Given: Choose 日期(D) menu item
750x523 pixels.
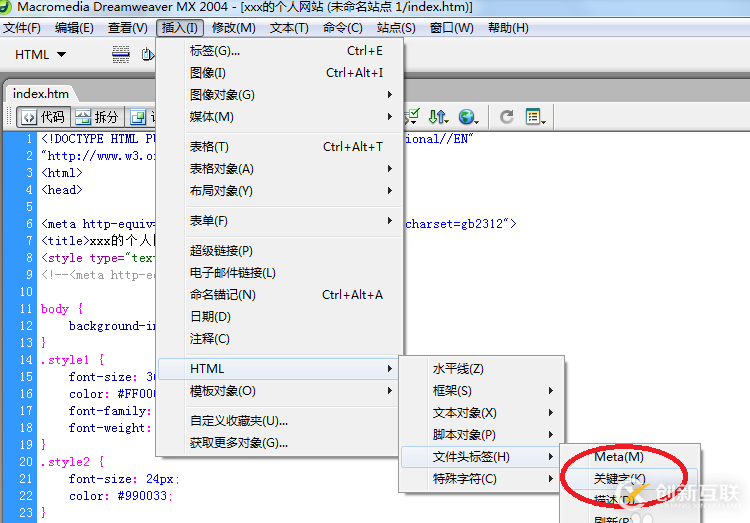Looking at the screenshot, I should [x=280, y=317].
